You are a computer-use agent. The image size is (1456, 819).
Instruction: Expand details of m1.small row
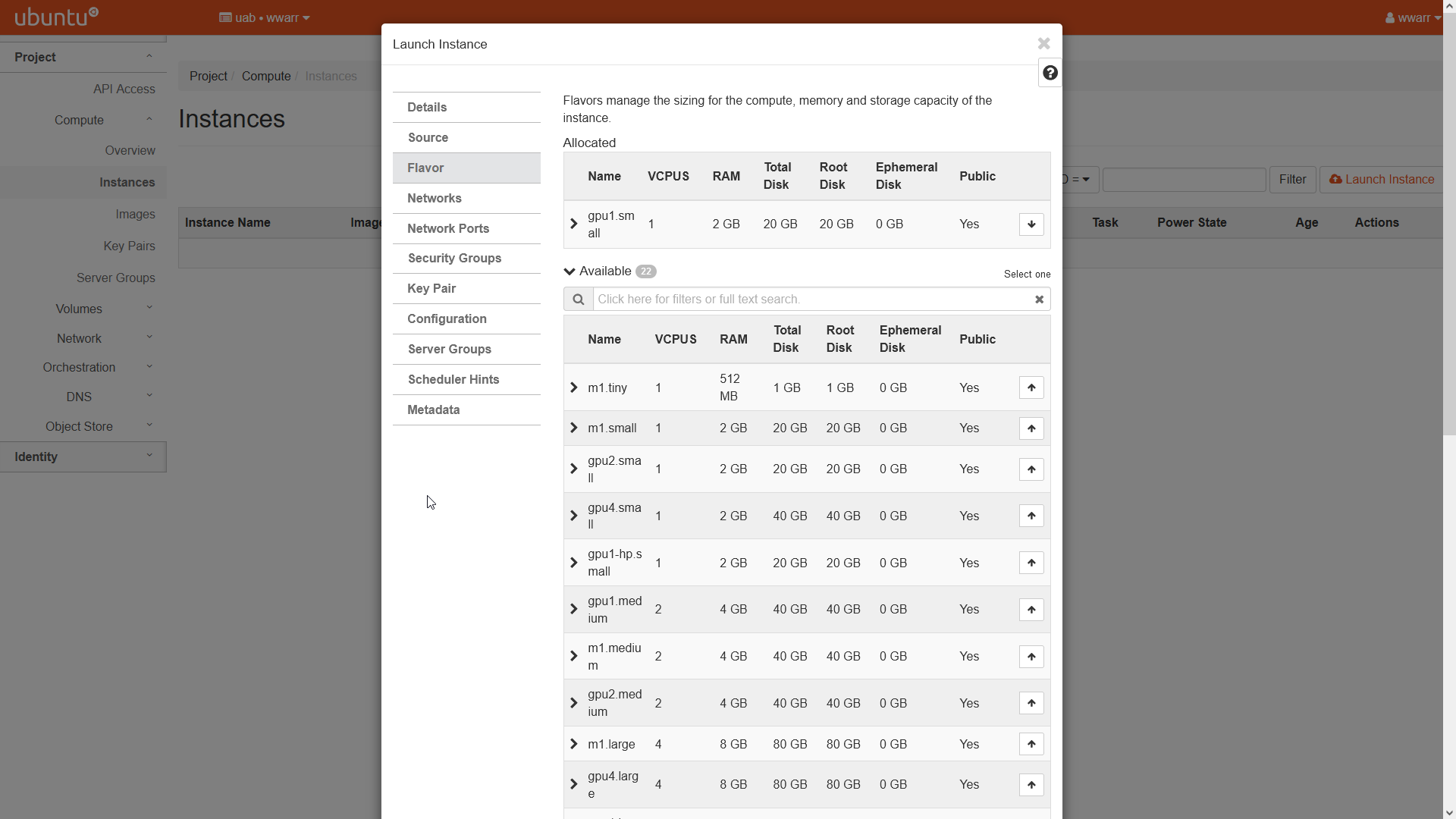(574, 428)
